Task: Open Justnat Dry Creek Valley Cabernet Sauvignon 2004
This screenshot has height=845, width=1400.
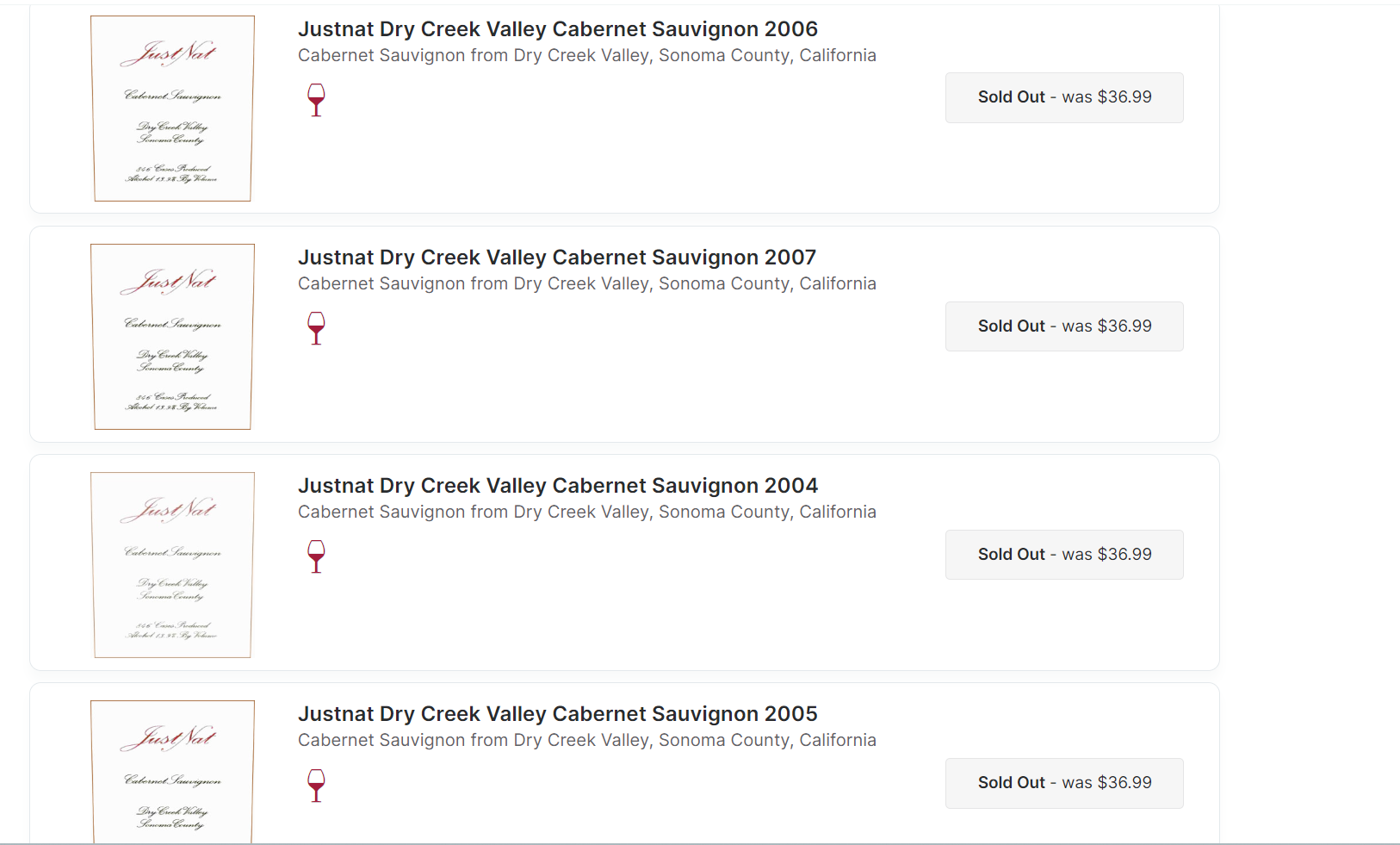Action: (x=558, y=486)
